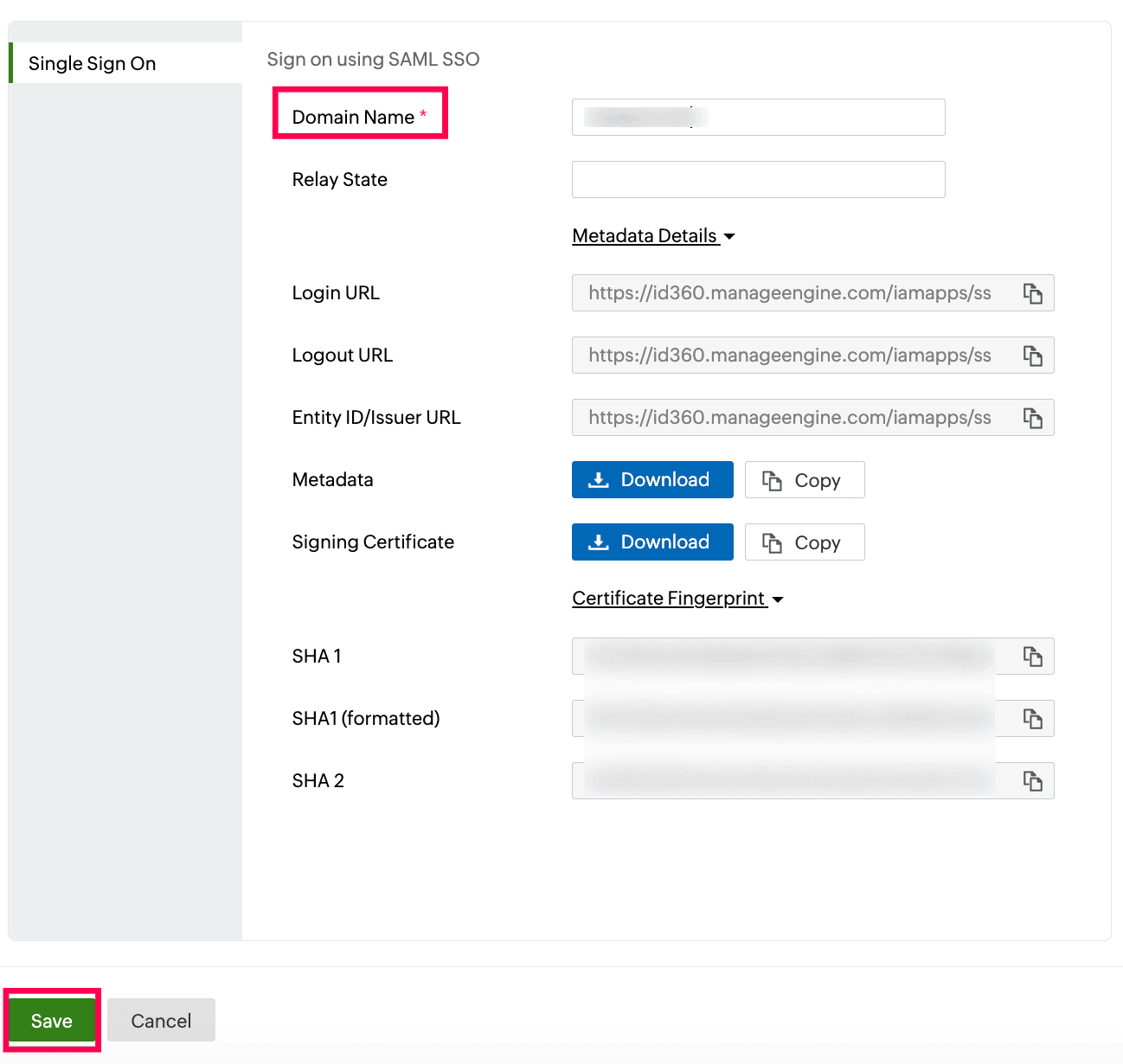Copy the SHA 1 fingerprint with its copy icon

(1032, 657)
